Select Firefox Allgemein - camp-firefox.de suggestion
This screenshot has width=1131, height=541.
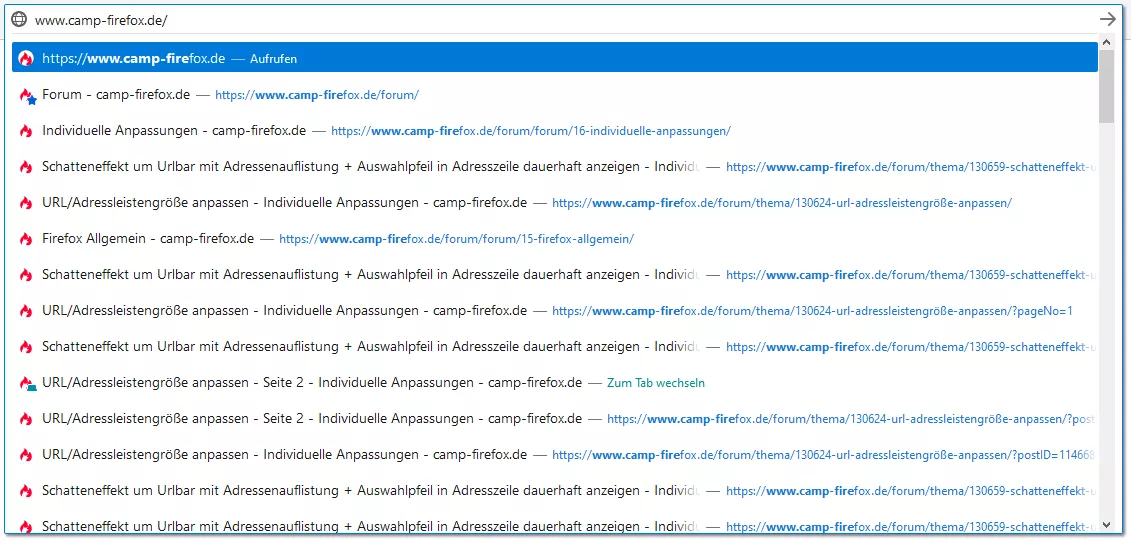pos(148,239)
